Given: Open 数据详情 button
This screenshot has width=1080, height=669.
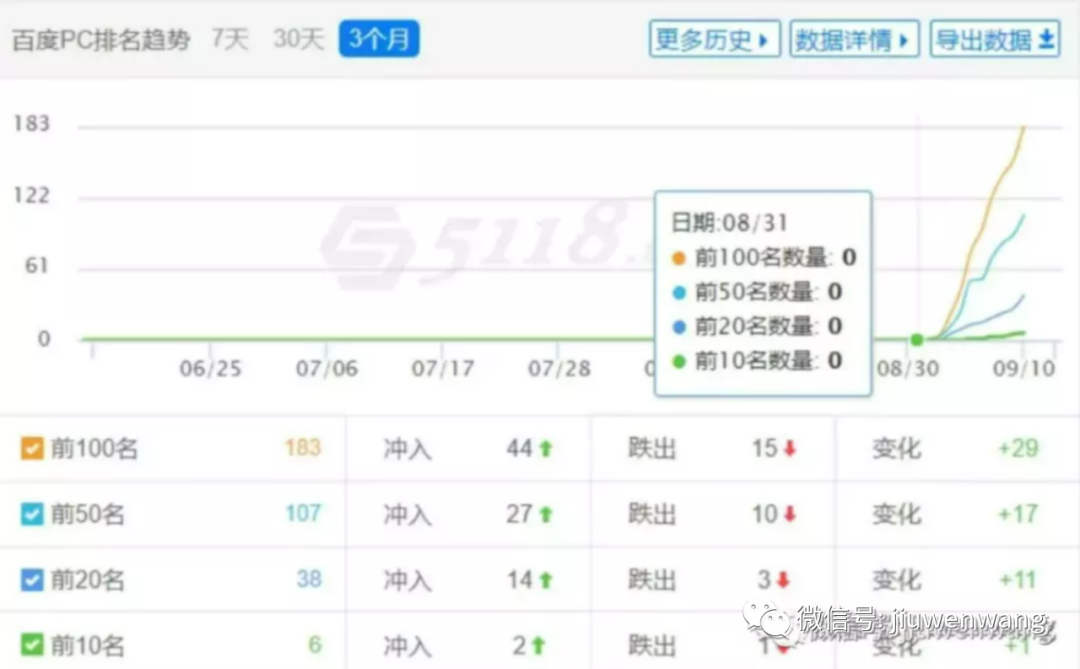Looking at the screenshot, I should coord(854,39).
